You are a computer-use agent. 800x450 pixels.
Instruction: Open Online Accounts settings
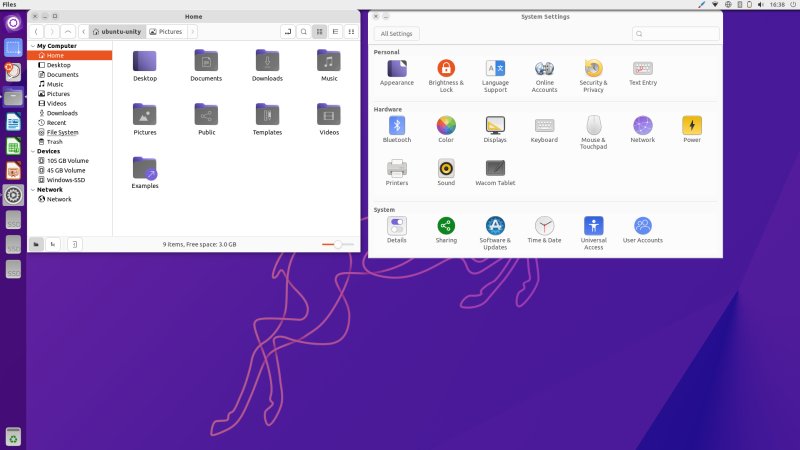click(544, 76)
